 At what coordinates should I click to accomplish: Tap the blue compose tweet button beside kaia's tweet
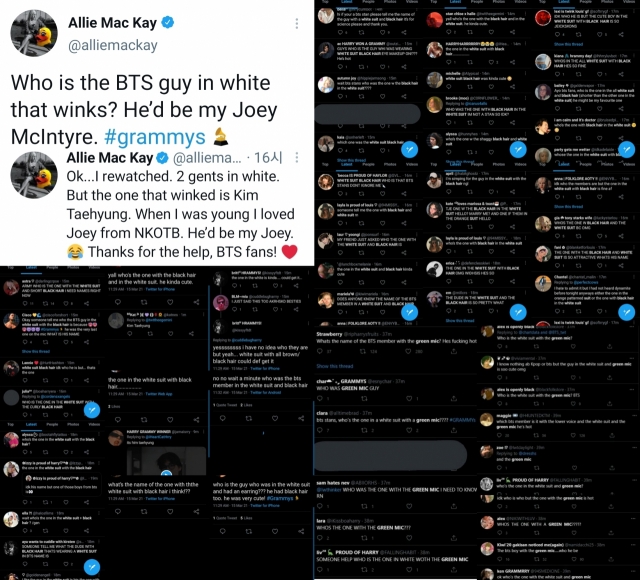(409, 149)
